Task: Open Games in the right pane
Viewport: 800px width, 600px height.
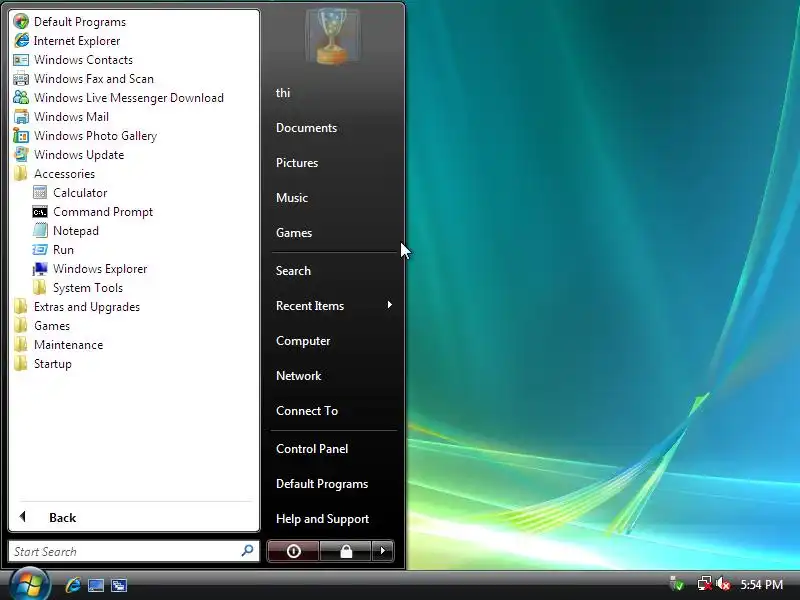Action: [x=294, y=233]
